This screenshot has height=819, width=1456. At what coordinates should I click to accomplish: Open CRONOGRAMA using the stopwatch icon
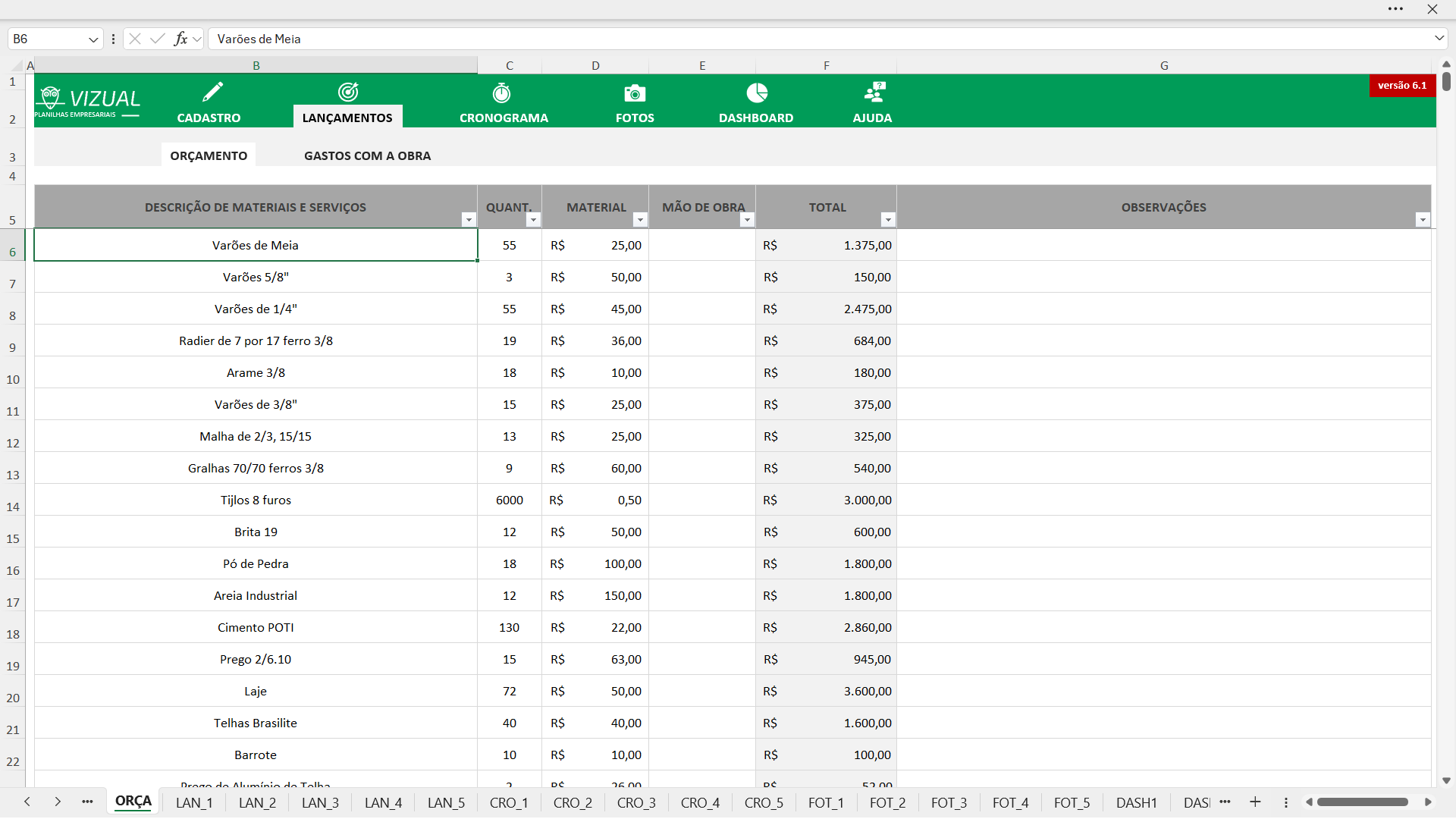[501, 93]
